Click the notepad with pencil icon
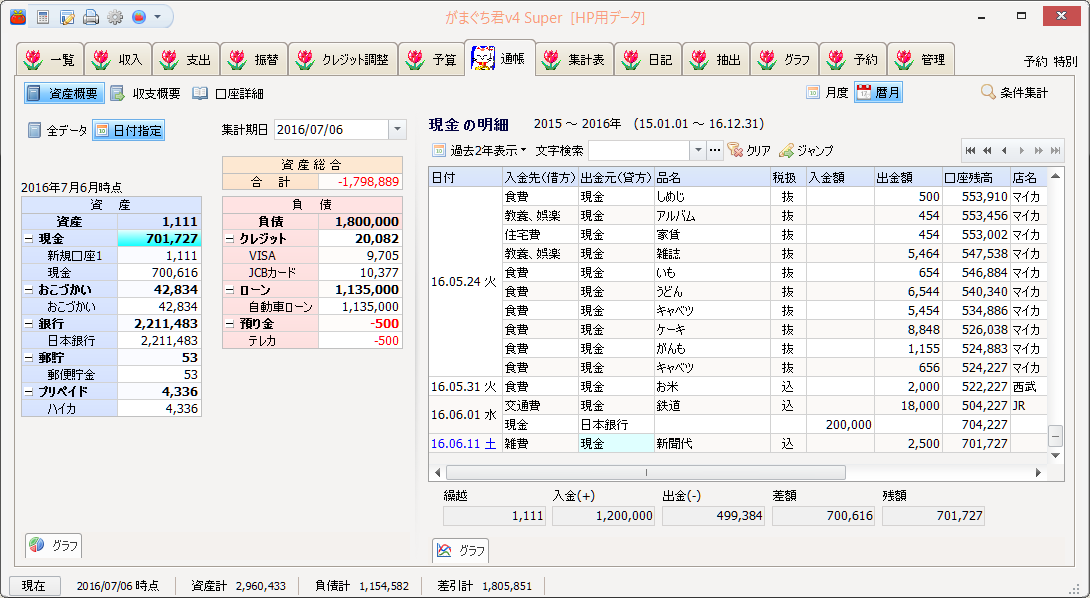1090x598 pixels. (67, 17)
